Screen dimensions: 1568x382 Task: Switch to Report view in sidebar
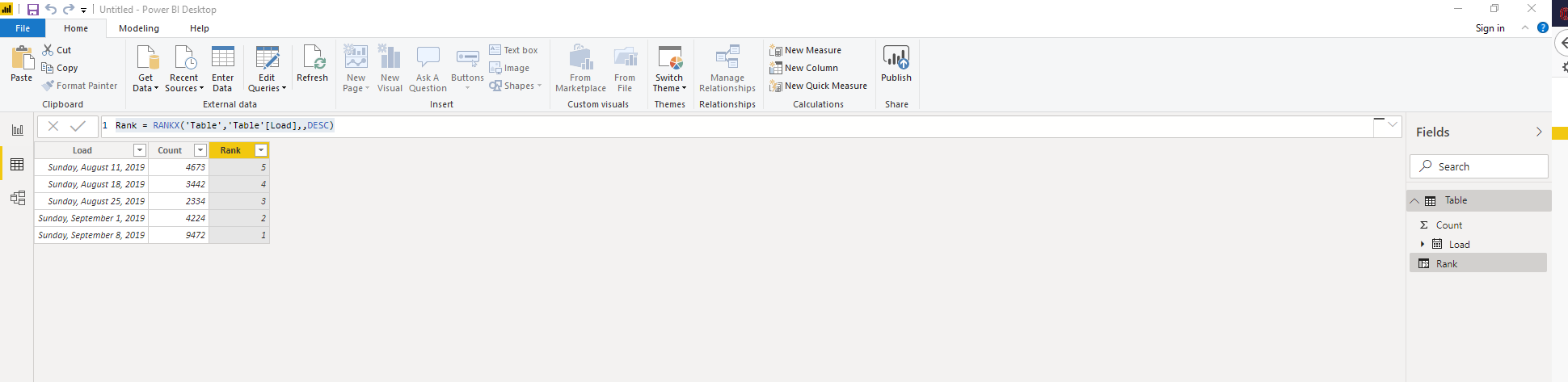pos(17,130)
